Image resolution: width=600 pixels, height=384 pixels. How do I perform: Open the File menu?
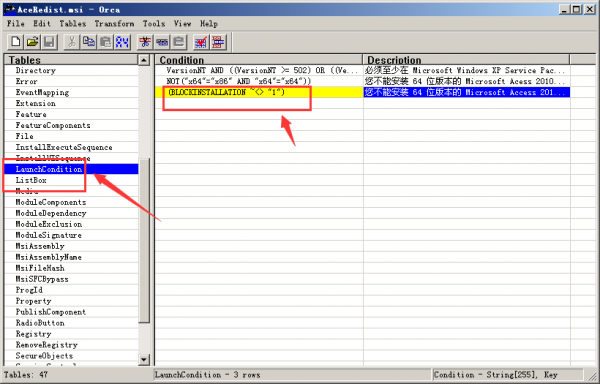point(16,24)
